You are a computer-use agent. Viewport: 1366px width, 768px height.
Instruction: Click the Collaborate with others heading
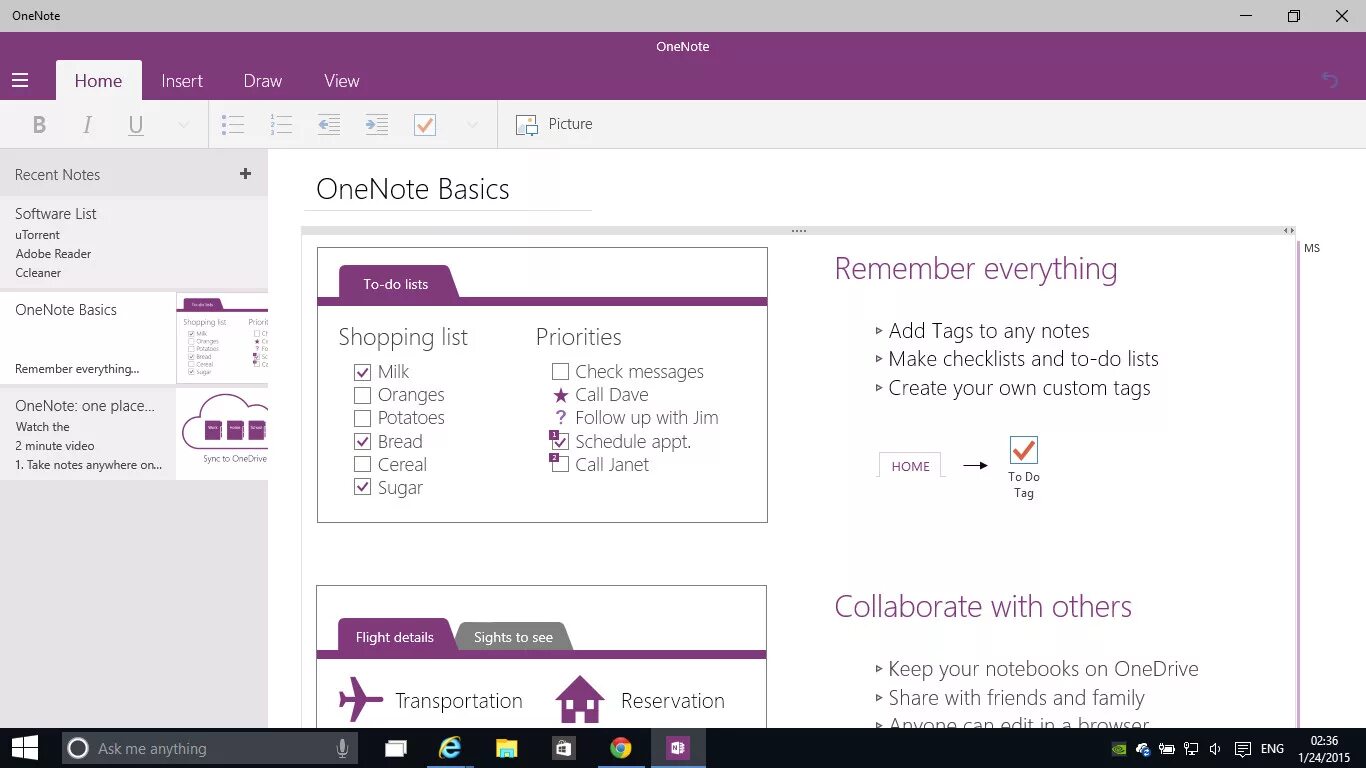(x=983, y=607)
